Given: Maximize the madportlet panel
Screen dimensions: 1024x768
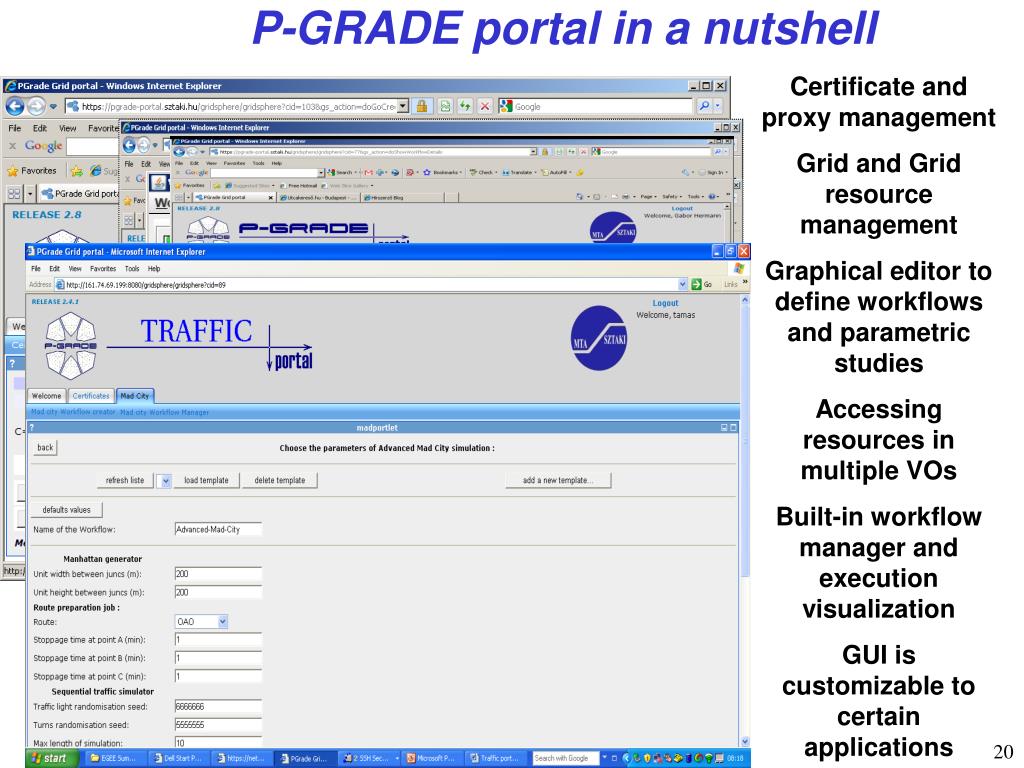Looking at the screenshot, I should pos(733,428).
